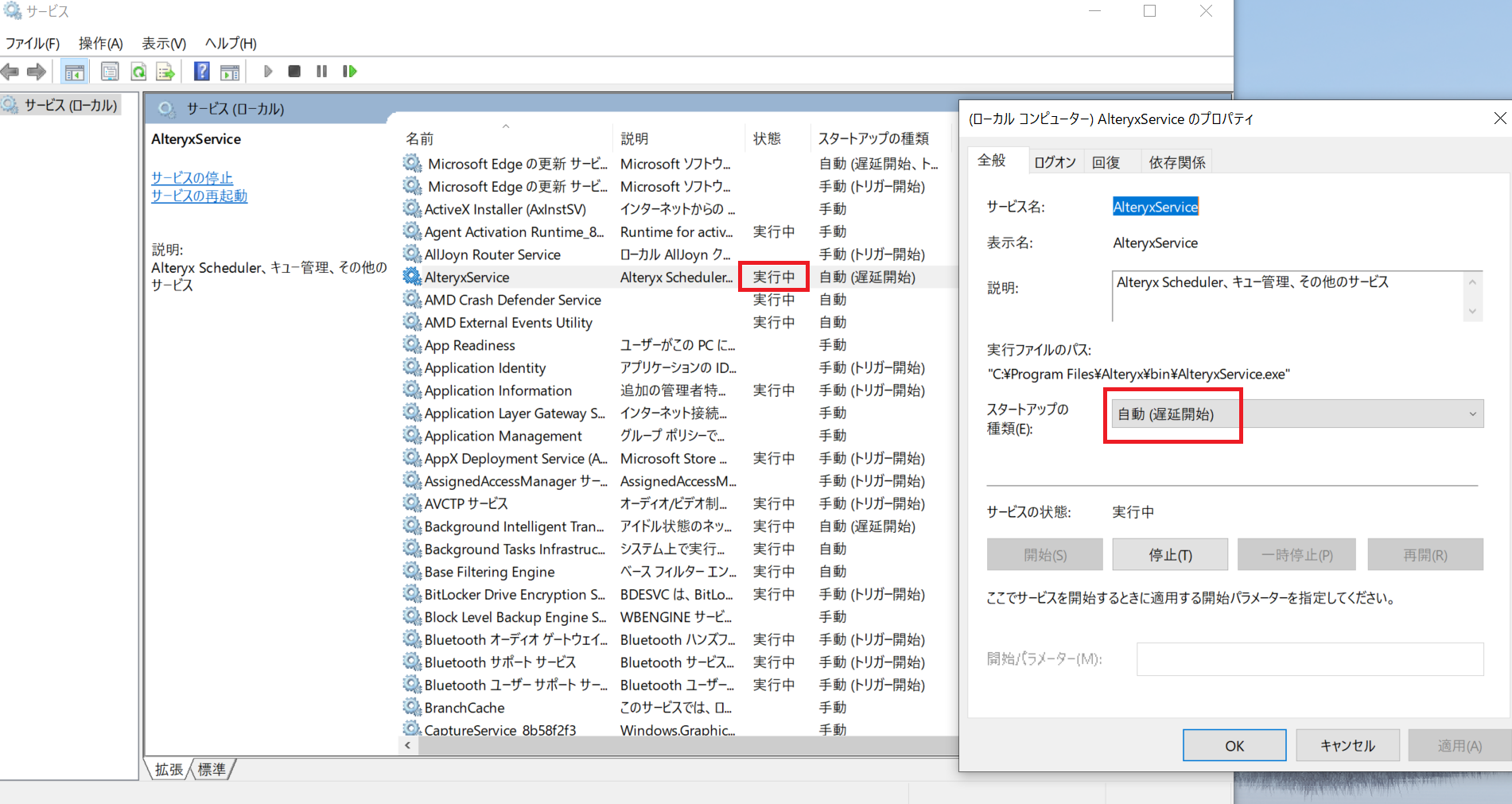
Task: Select the Background Intelligent Tran... row
Action: point(678,526)
